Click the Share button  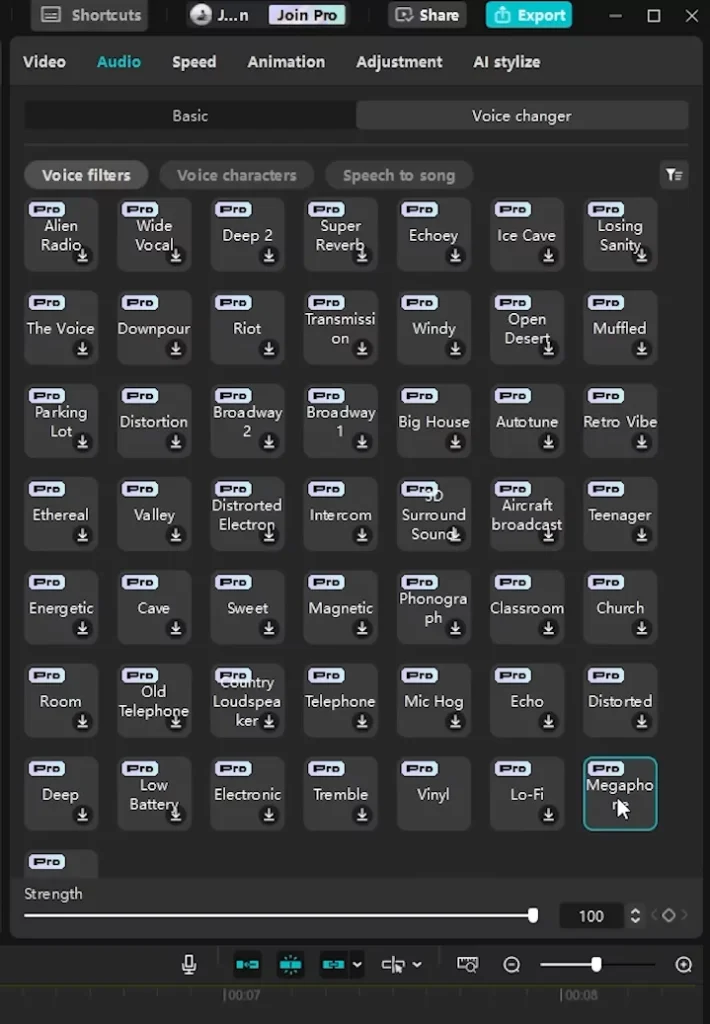(427, 14)
